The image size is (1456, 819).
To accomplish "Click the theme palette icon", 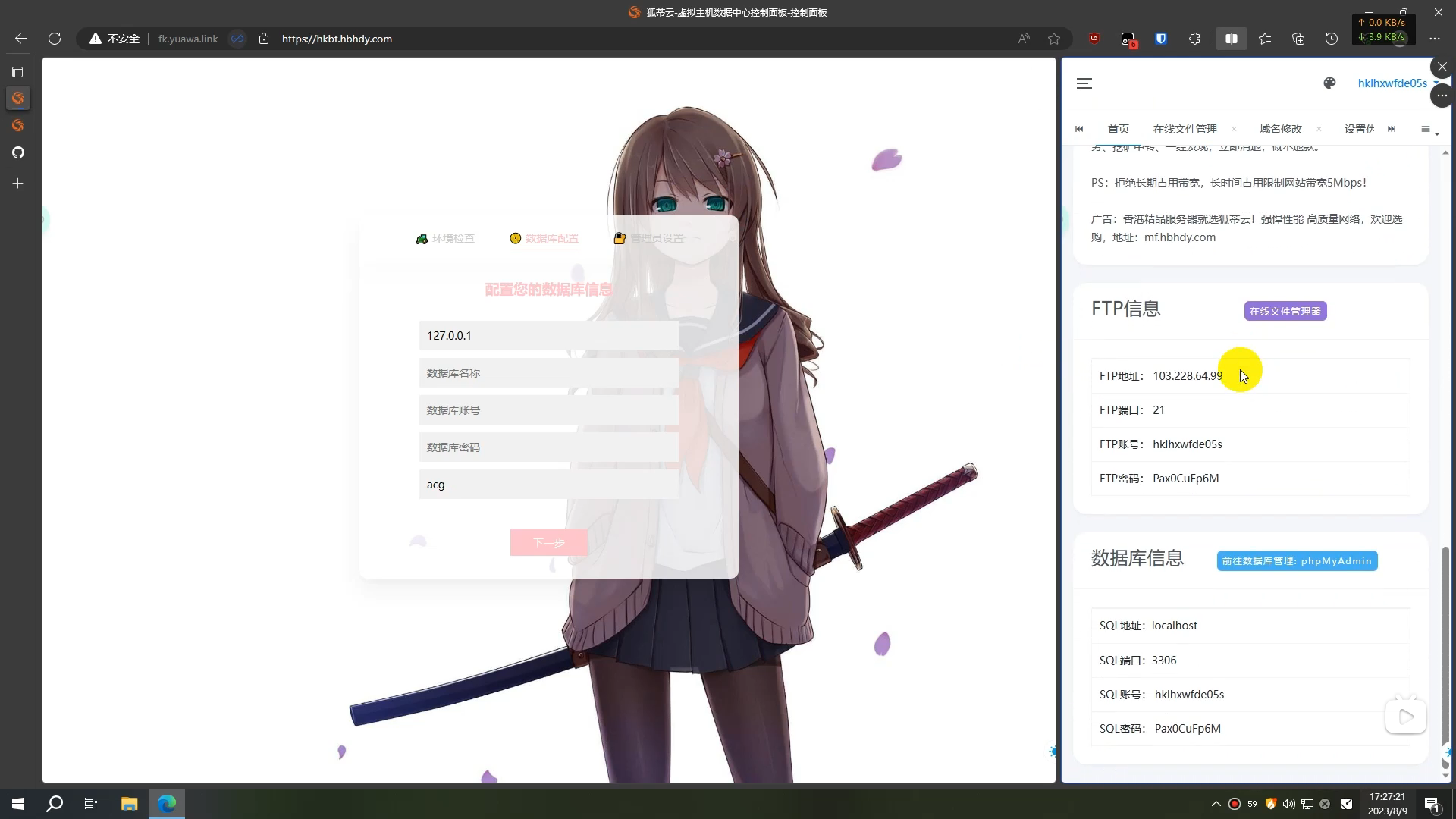I will pos(1329,83).
